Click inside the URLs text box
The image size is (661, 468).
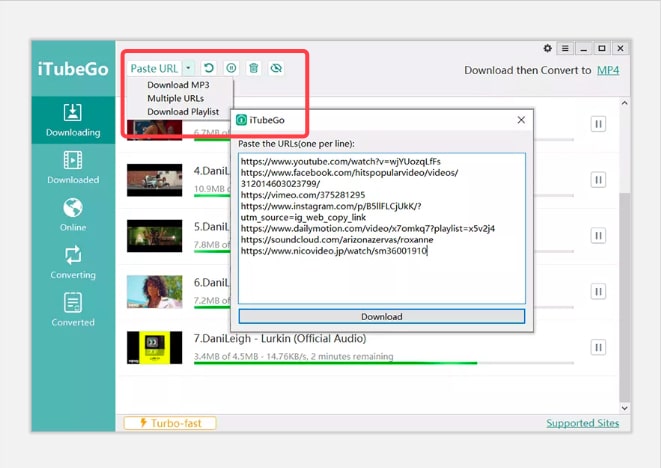382,229
